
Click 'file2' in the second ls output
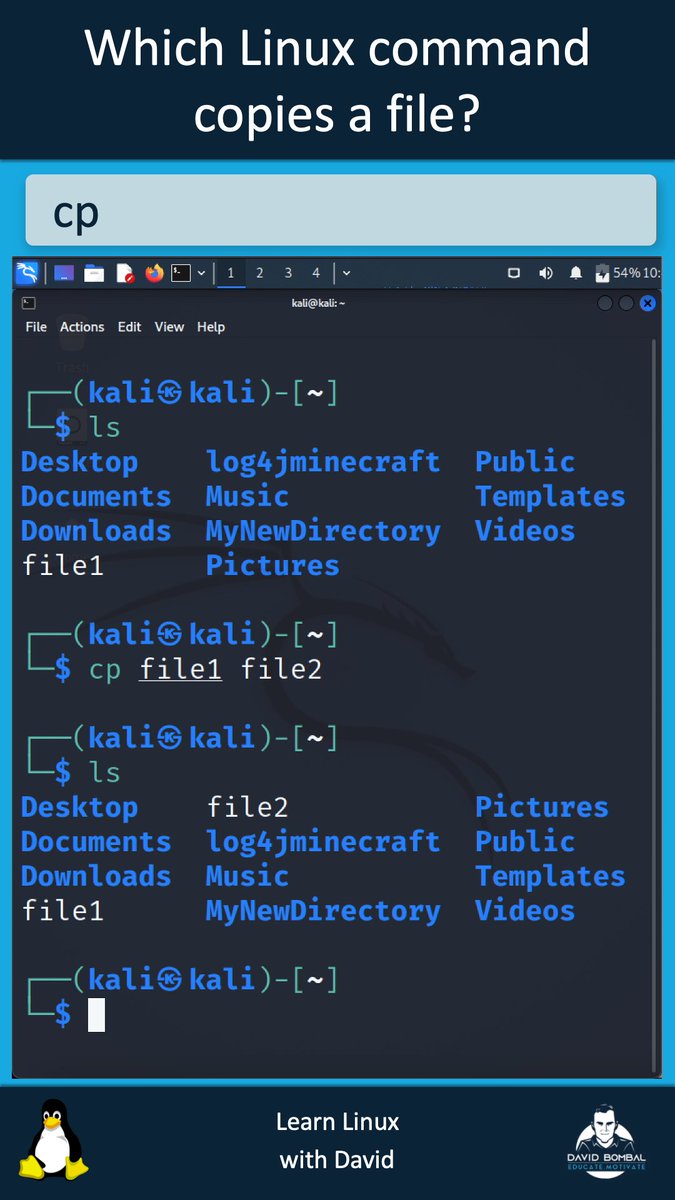[247, 807]
